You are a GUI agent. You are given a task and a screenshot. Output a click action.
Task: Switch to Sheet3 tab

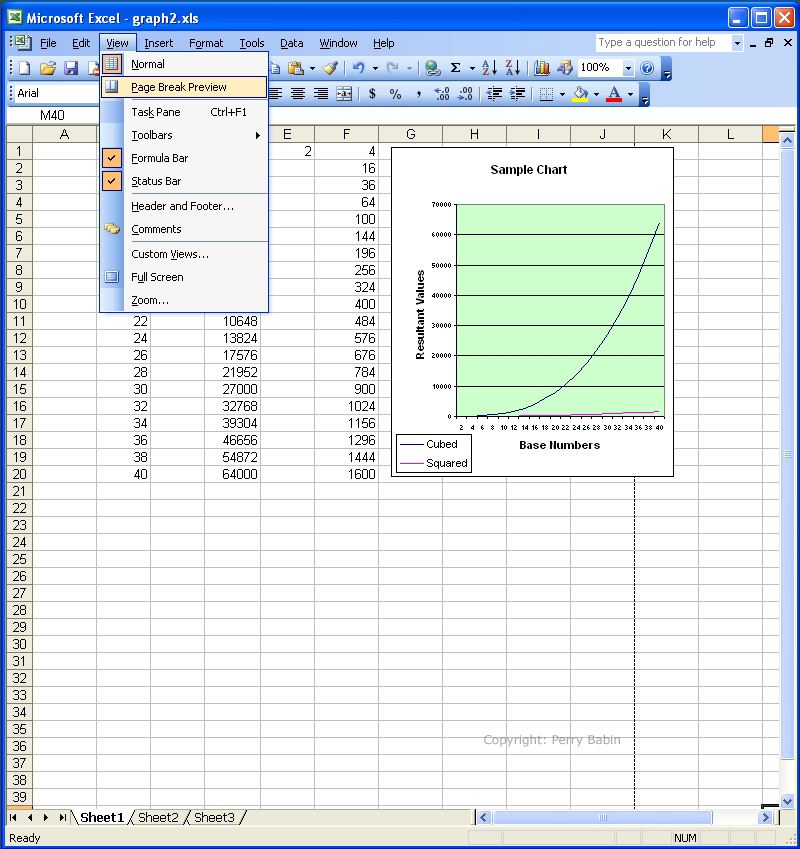click(x=214, y=818)
